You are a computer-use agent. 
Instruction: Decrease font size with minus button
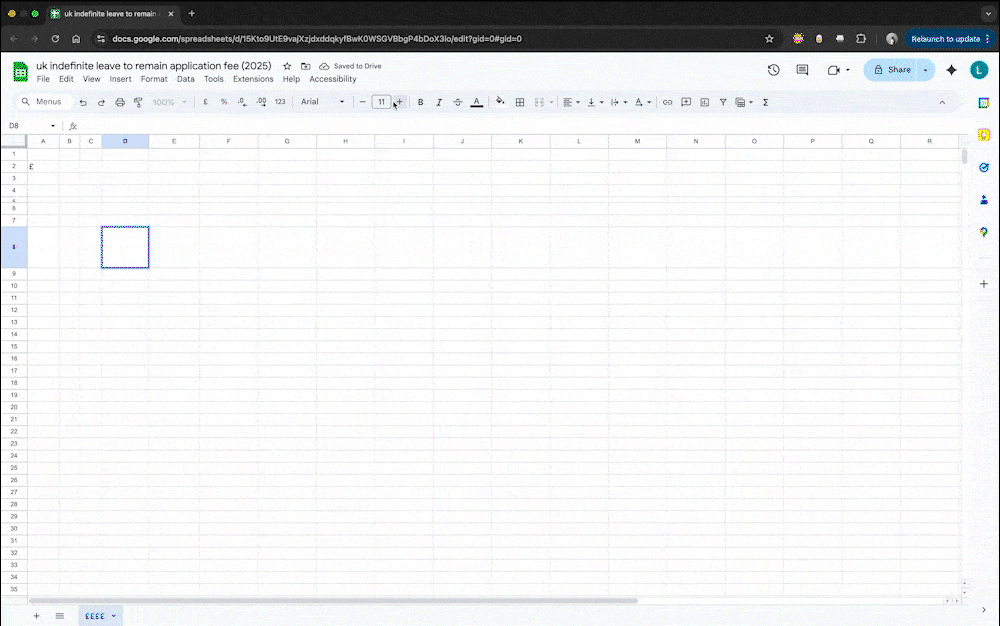tap(362, 102)
